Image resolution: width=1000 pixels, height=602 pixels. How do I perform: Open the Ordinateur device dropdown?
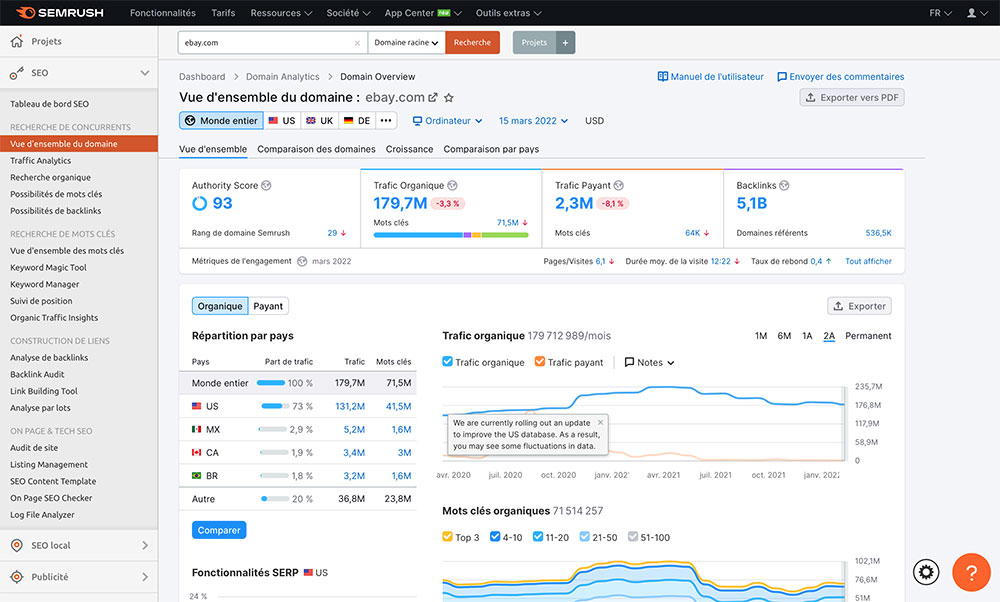pos(447,121)
